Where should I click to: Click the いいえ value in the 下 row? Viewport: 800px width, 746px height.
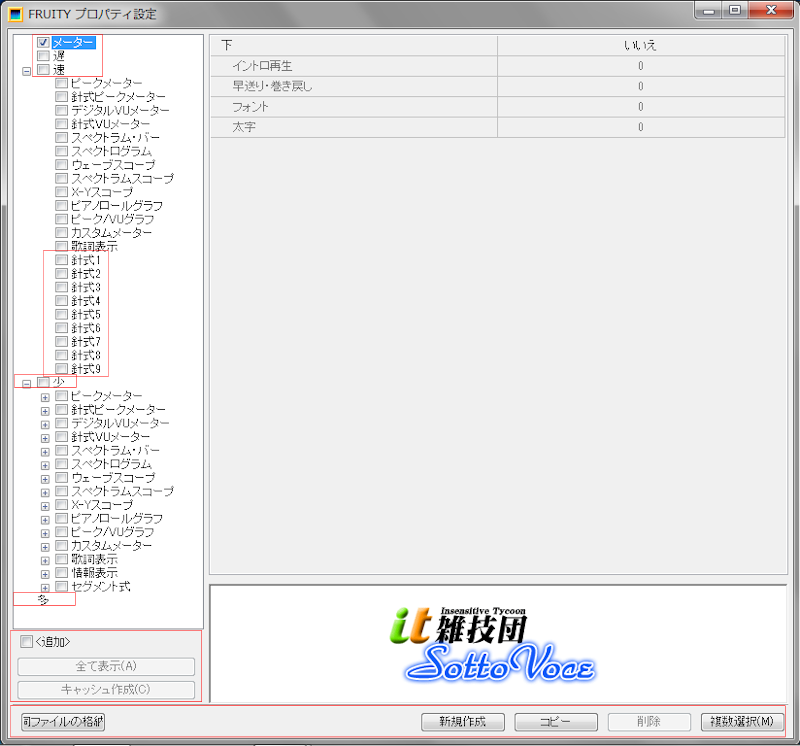pyautogui.click(x=639, y=45)
